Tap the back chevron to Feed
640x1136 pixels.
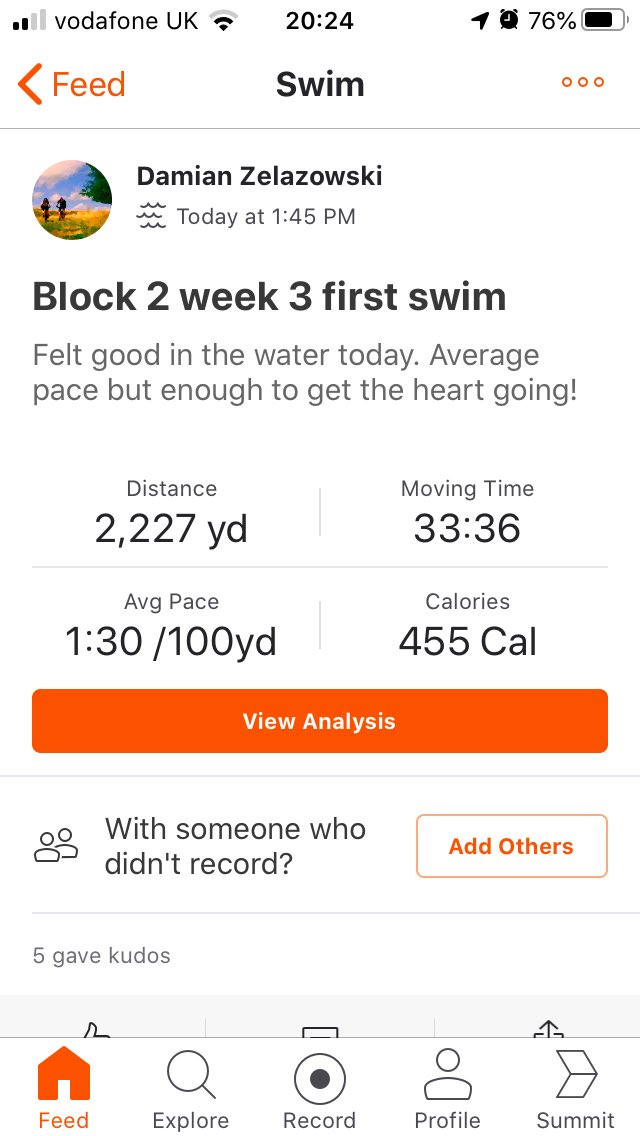pyautogui.click(x=30, y=84)
